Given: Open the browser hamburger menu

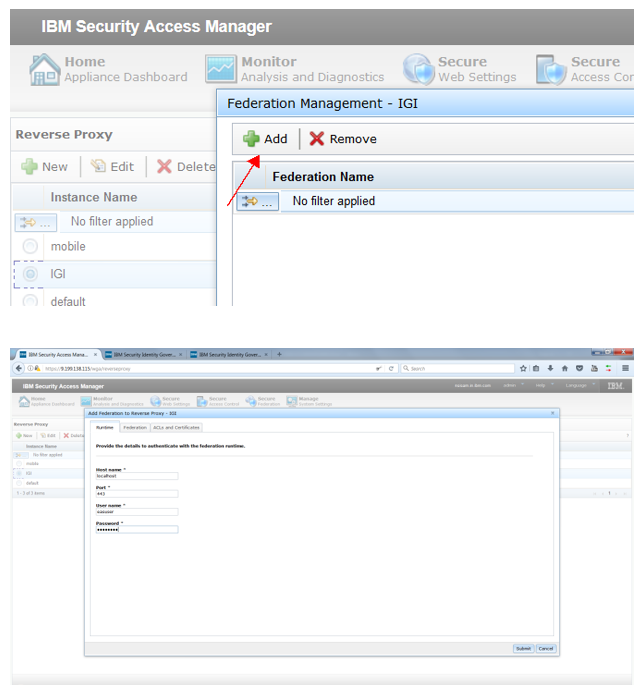Looking at the screenshot, I should click(x=625, y=369).
